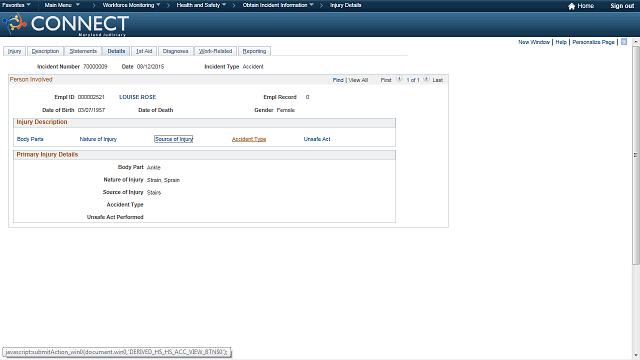Click Last in Person Involved navigation
The image size is (640, 360).
[x=438, y=80]
